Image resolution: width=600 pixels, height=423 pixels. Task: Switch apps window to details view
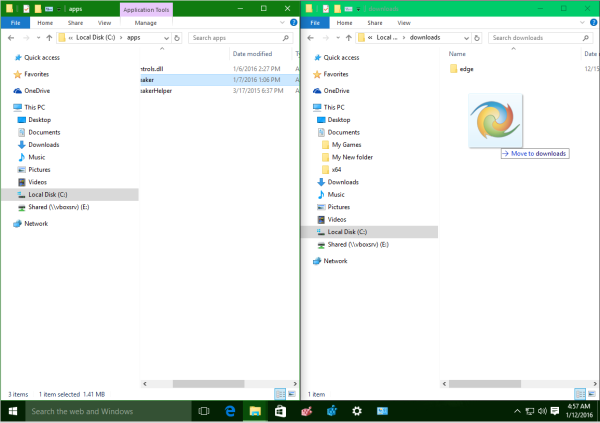[x=280, y=394]
